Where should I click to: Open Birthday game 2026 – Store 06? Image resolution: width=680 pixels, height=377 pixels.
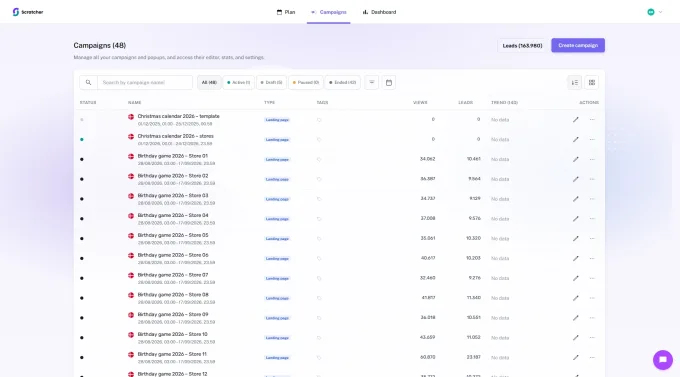tap(173, 255)
